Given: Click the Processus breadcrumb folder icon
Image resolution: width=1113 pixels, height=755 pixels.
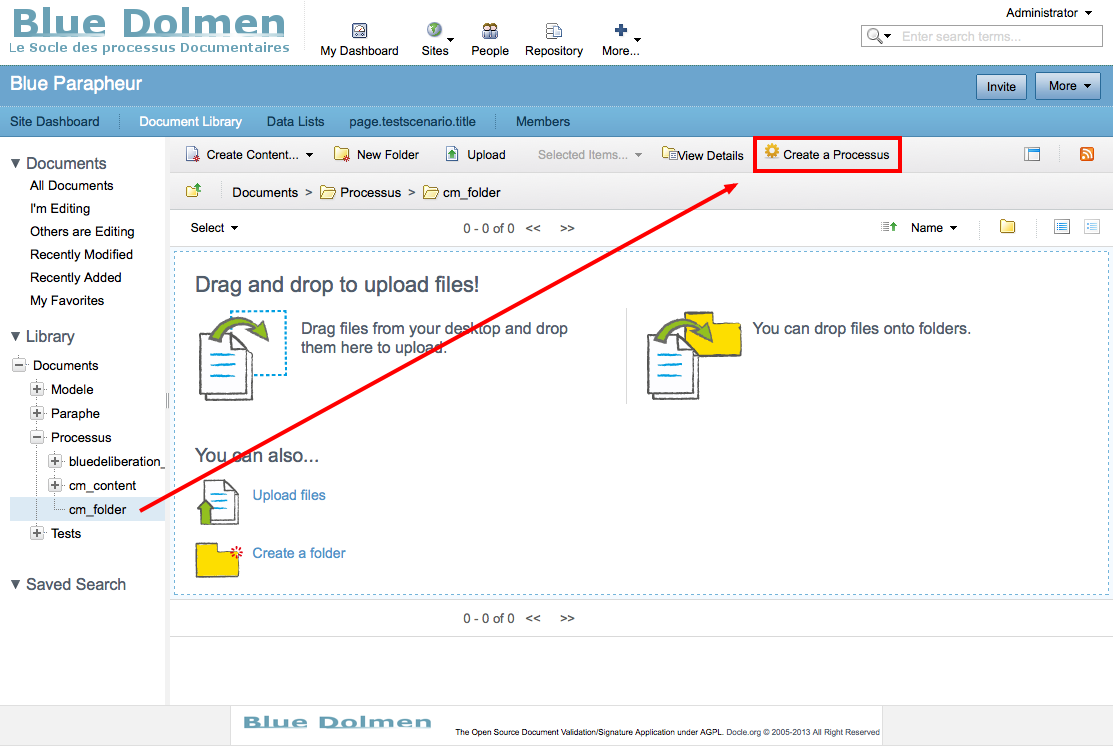Looking at the screenshot, I should 327,192.
